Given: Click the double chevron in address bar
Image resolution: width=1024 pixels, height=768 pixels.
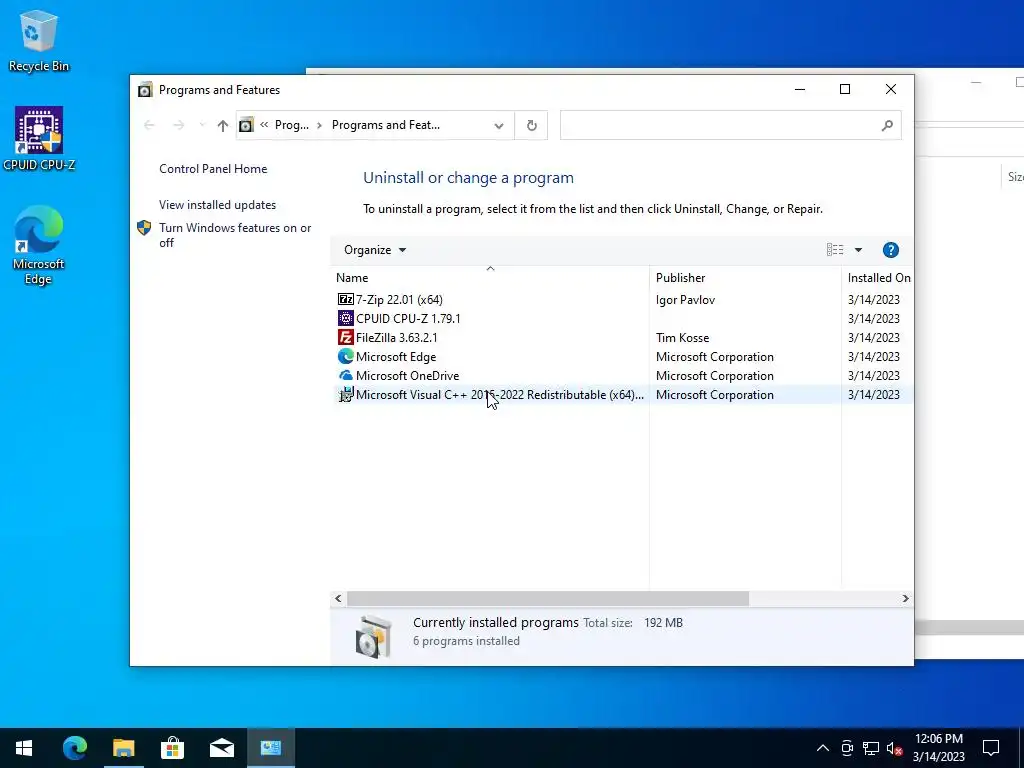Looking at the screenshot, I should [x=264, y=125].
